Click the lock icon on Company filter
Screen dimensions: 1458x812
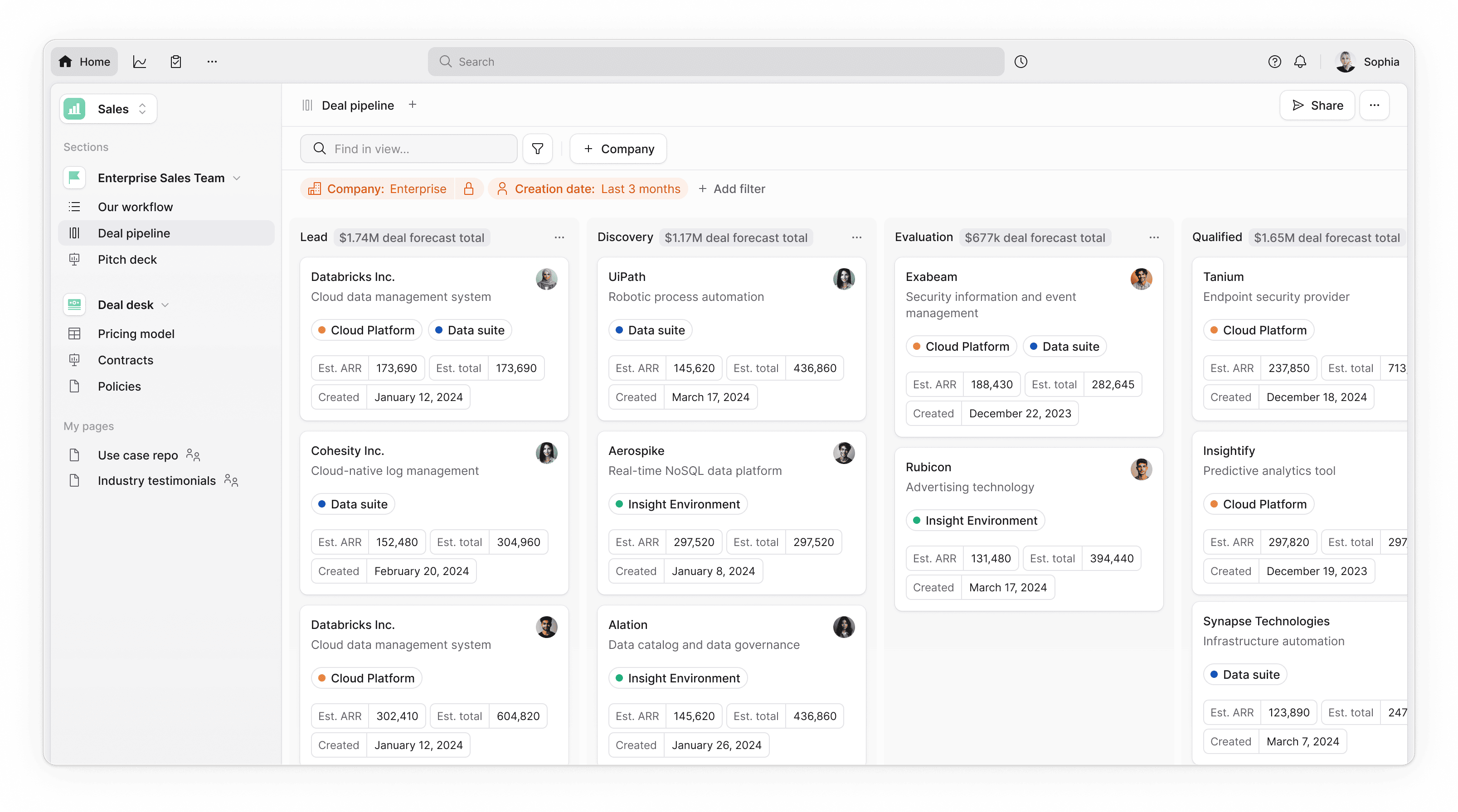469,189
